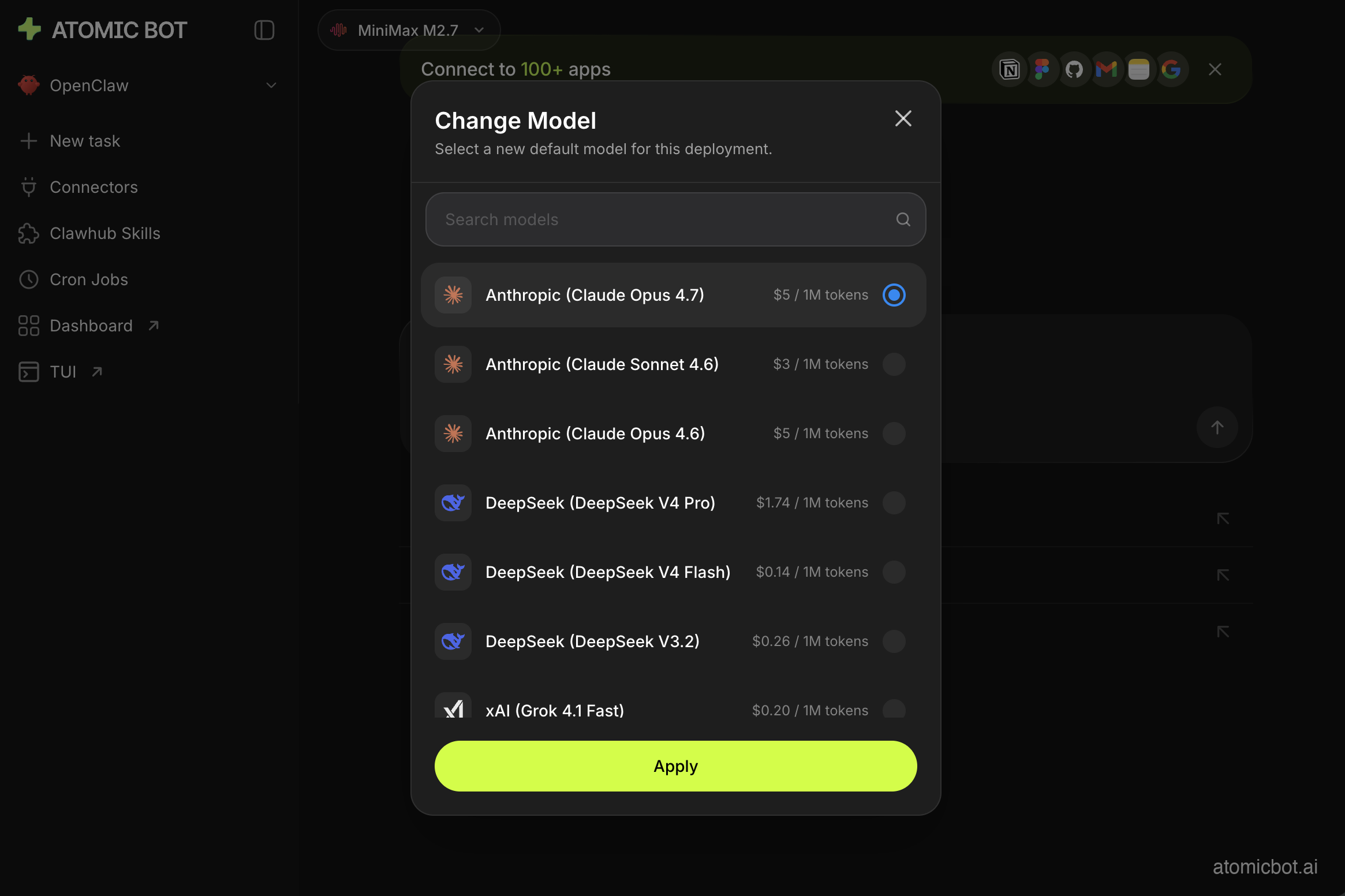Click the $5 / 1M tokens price for Opus 4.7
The image size is (1345, 896).
point(820,295)
